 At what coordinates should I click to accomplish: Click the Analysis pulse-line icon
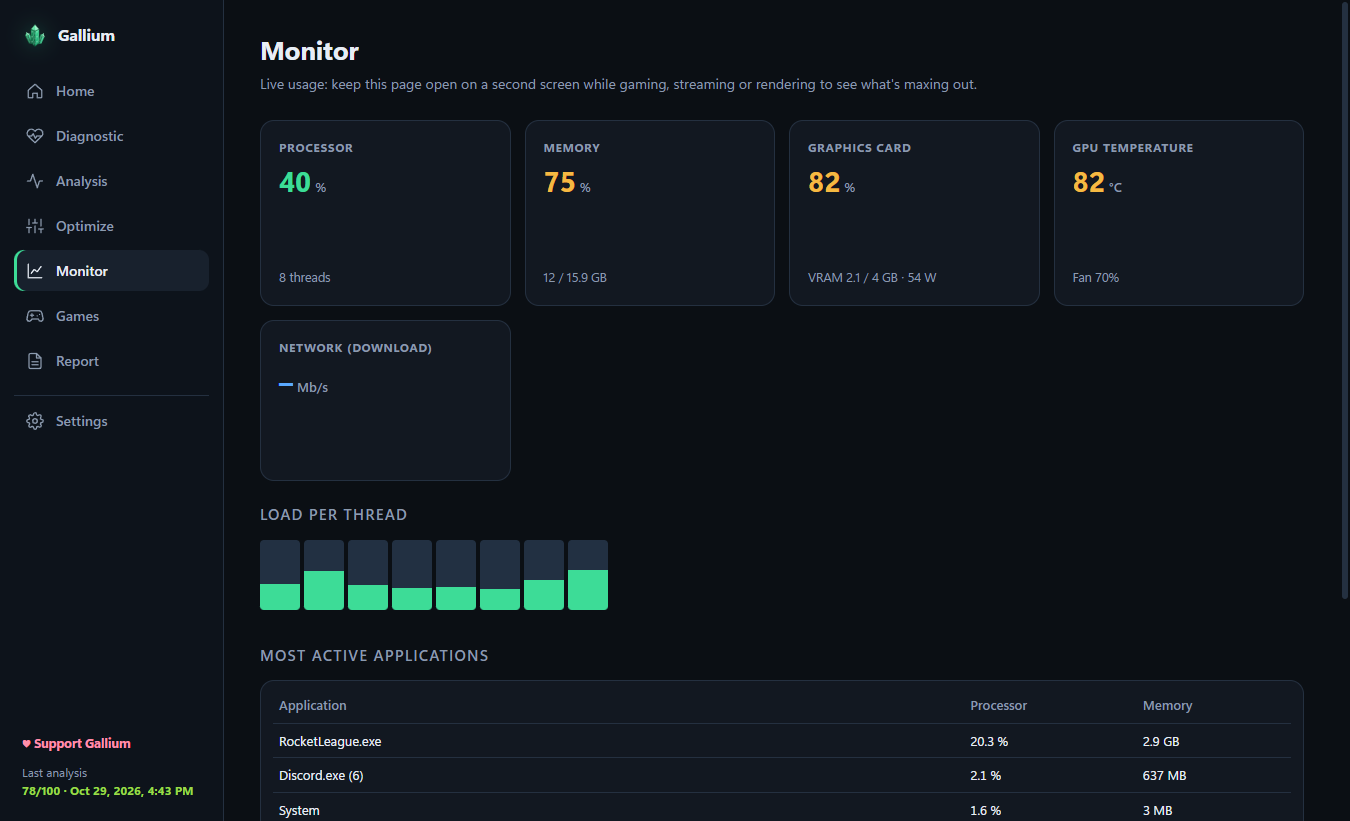(35, 181)
